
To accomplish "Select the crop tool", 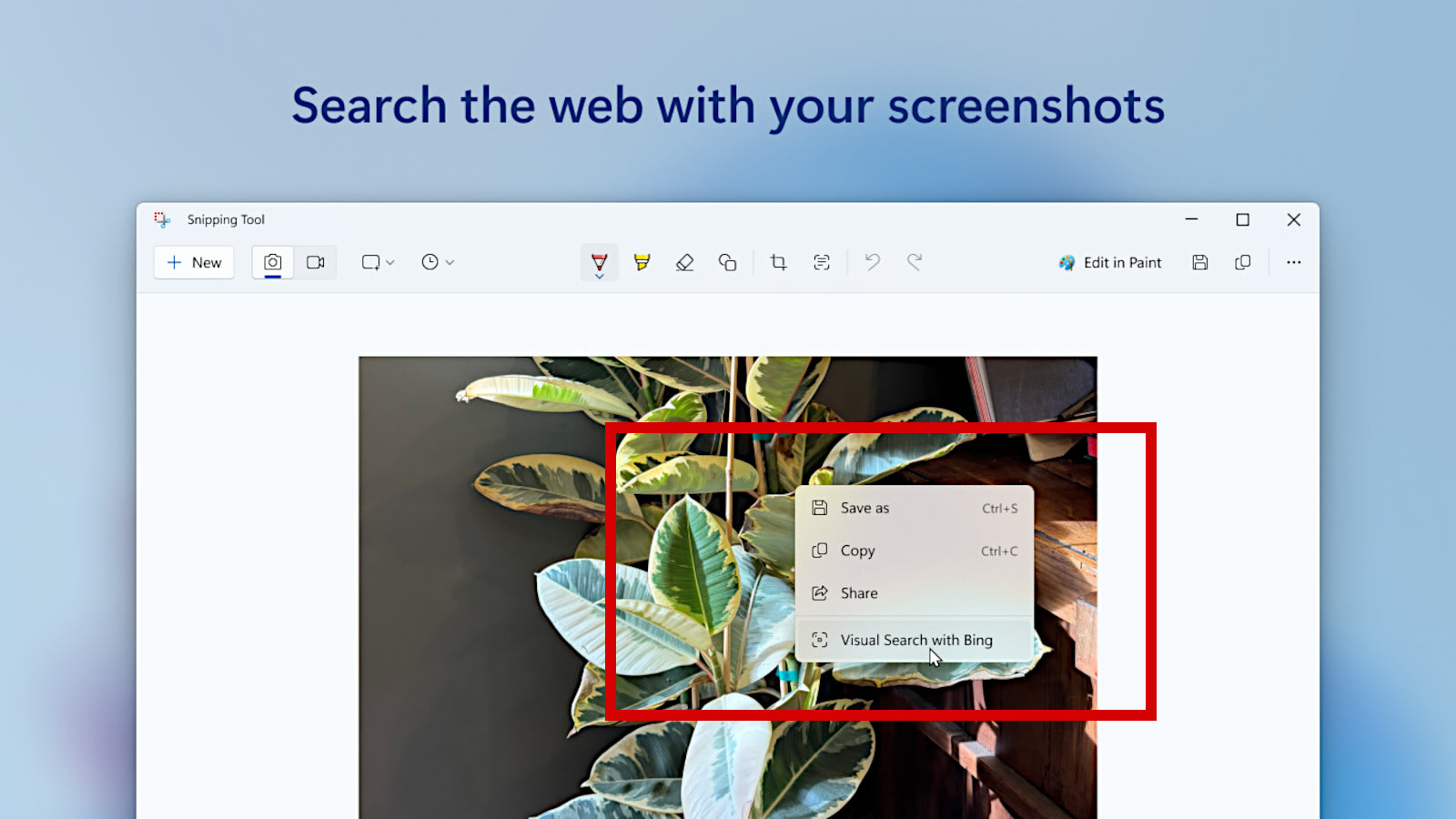I will (x=779, y=262).
